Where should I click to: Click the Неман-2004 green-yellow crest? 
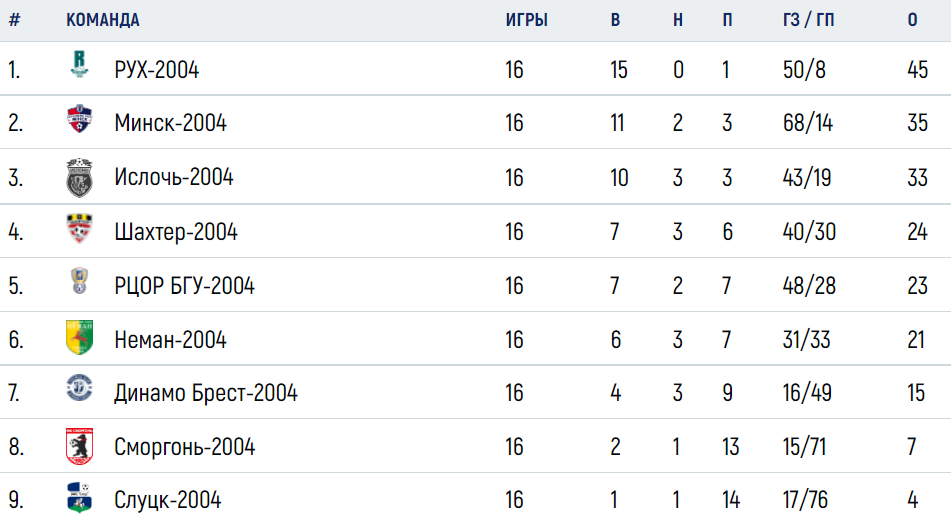point(79,337)
